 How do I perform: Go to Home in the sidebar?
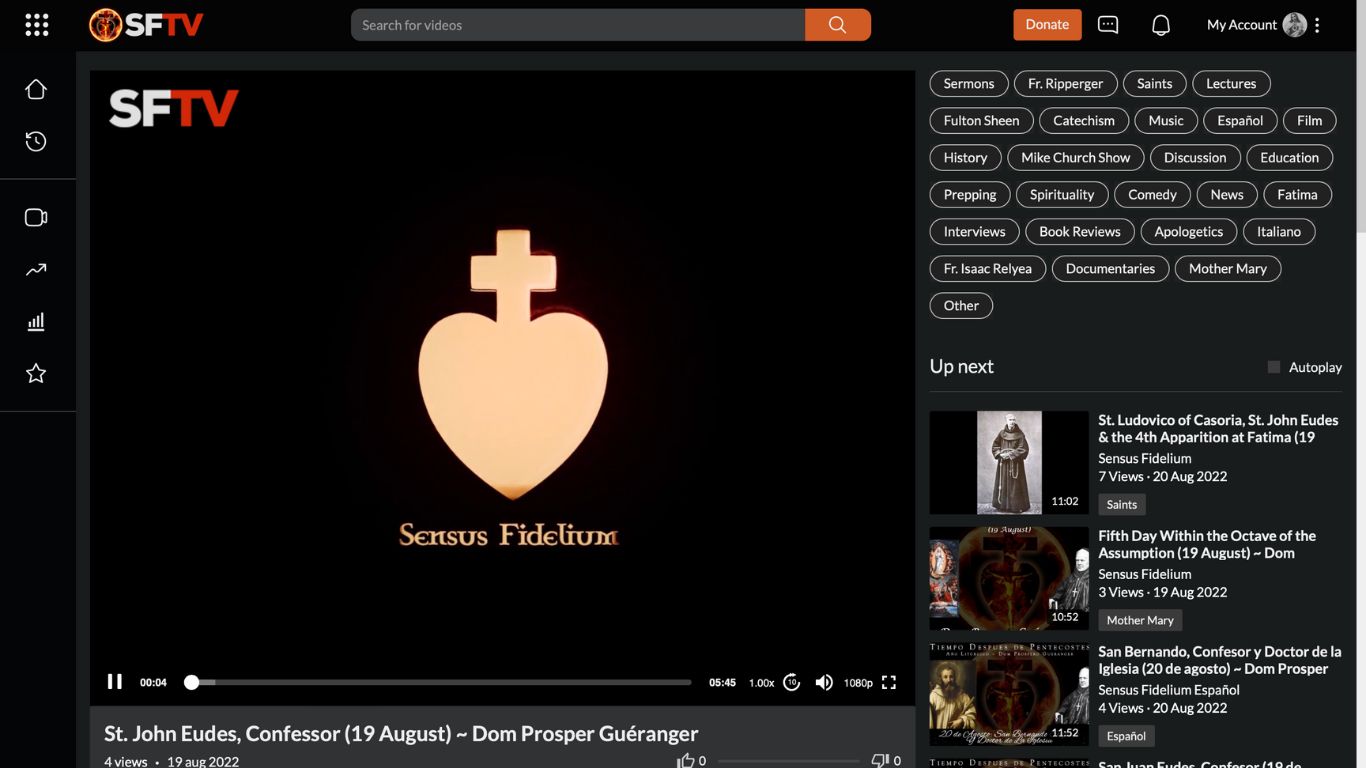tap(36, 90)
